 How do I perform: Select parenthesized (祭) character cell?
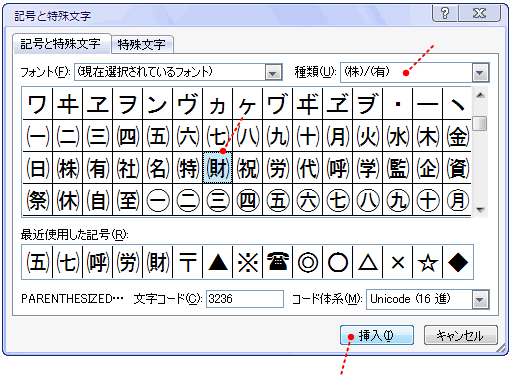[x=38, y=200]
